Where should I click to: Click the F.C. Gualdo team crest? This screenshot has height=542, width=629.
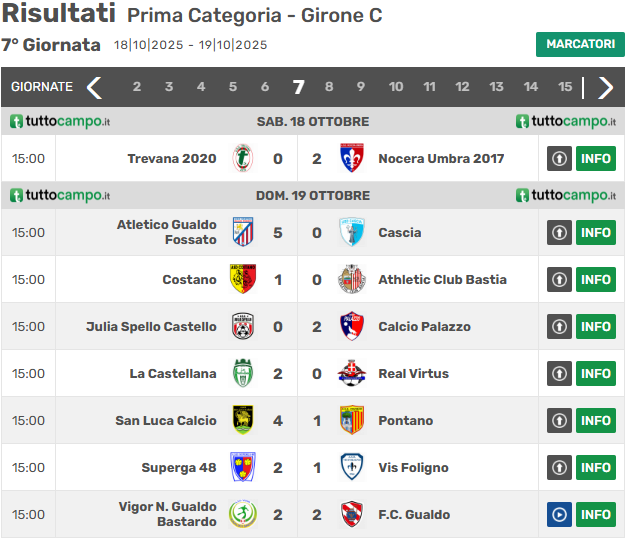(x=351, y=514)
